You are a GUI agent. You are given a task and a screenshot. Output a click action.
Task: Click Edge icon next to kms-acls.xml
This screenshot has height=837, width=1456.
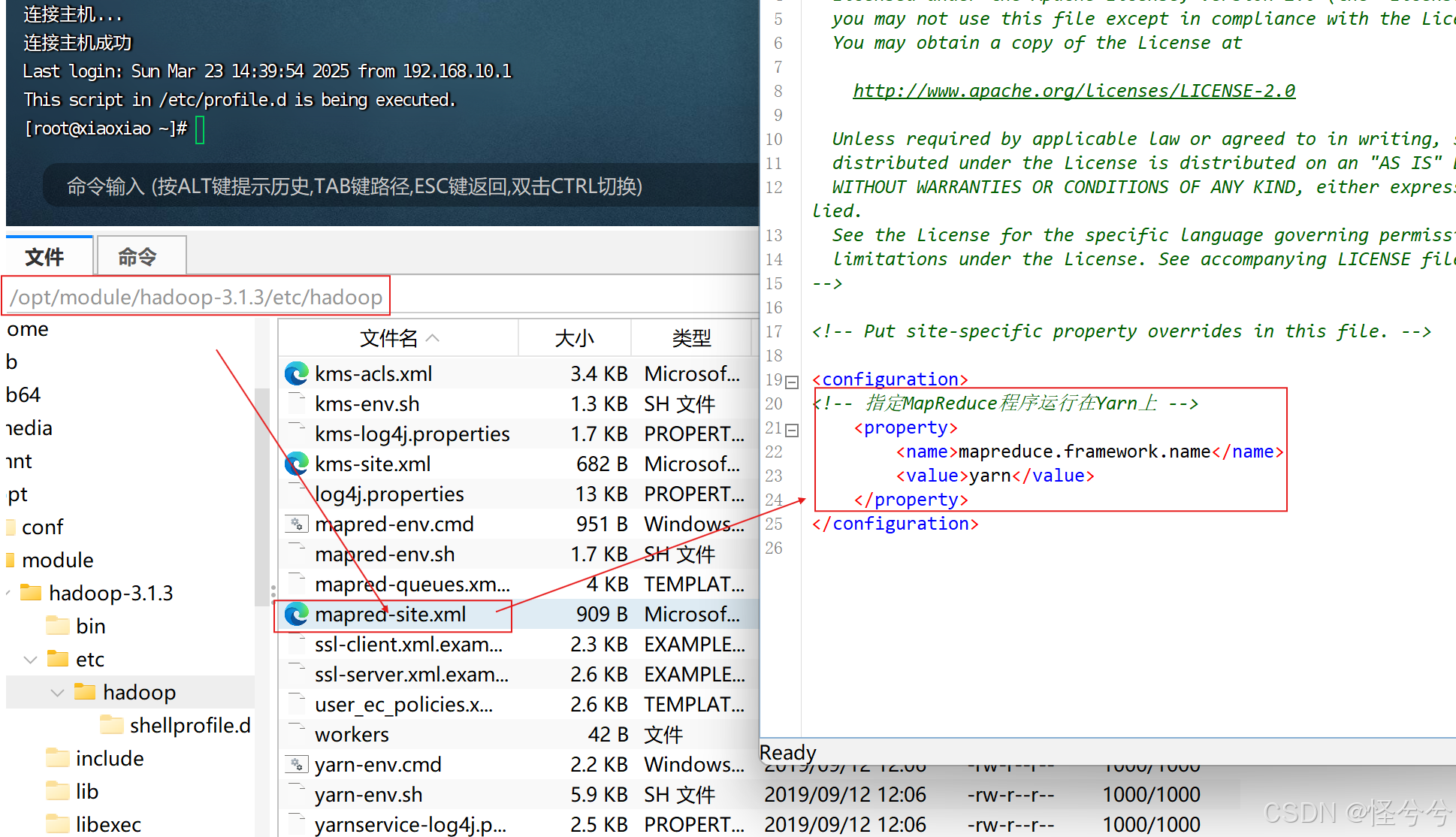(x=297, y=373)
